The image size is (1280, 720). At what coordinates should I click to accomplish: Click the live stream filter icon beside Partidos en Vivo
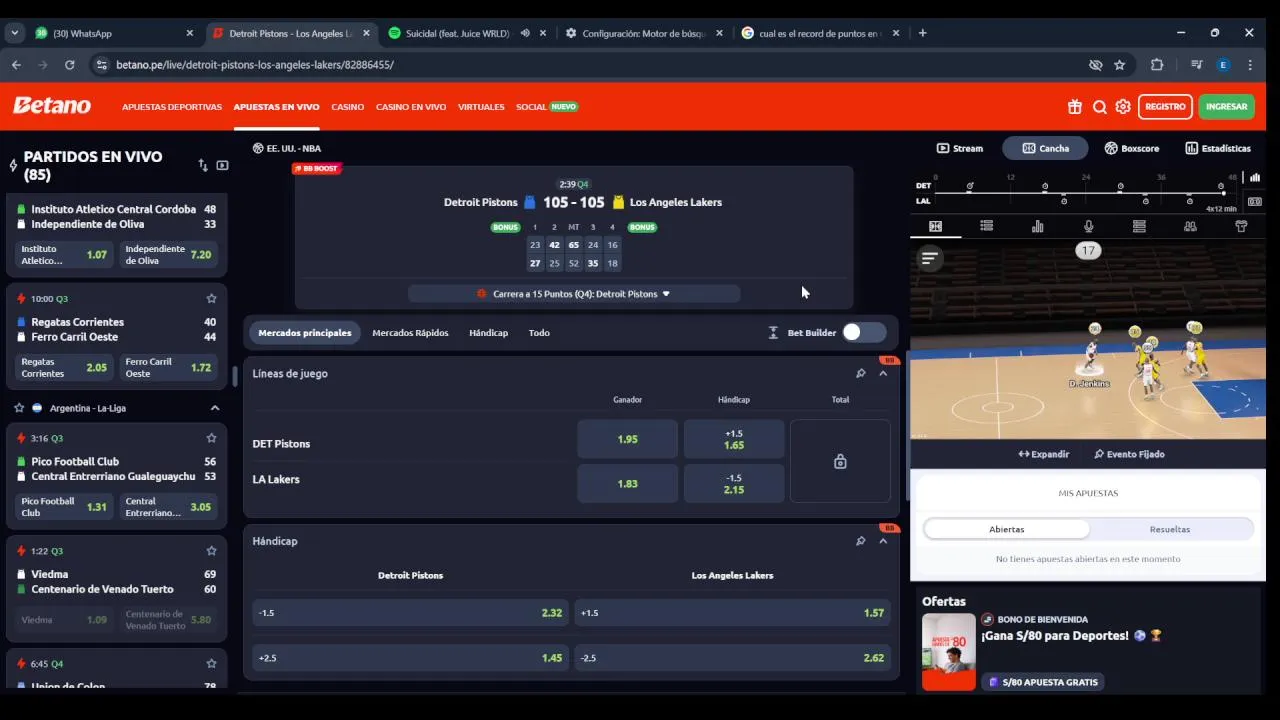pyautogui.click(x=222, y=165)
